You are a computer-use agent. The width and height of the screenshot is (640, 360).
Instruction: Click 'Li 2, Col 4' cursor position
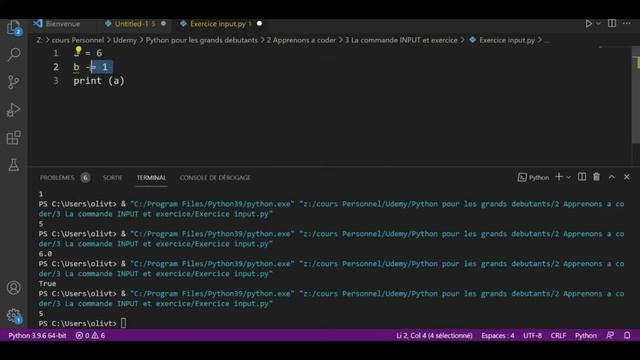click(434, 336)
